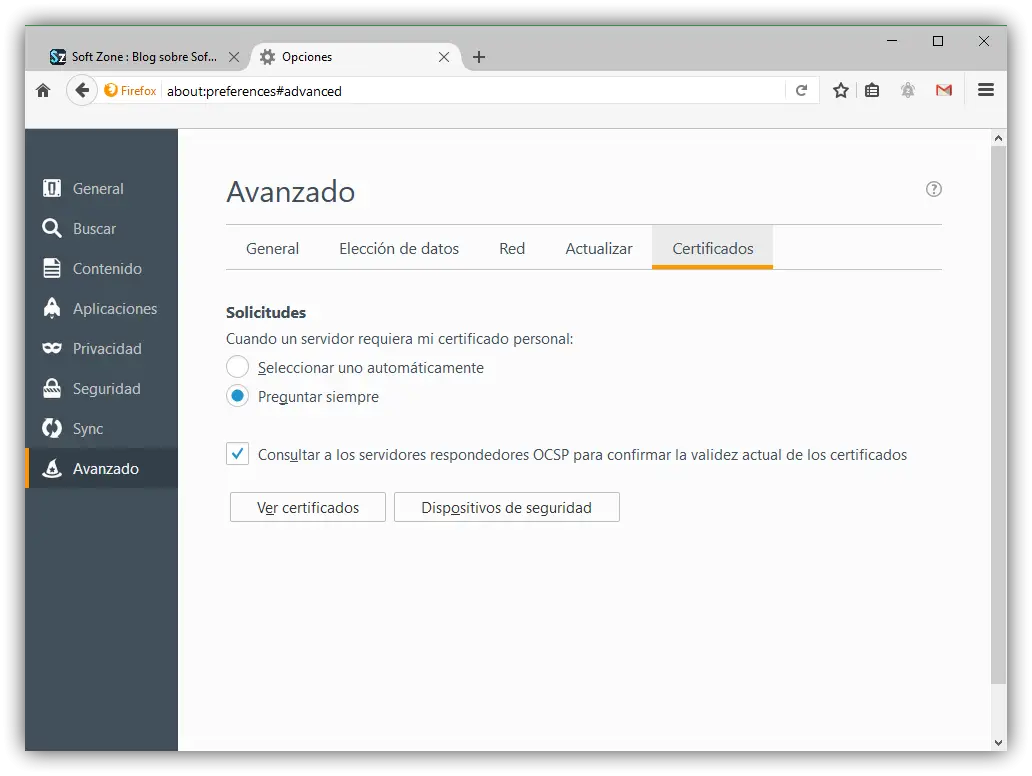Switch to the Actualizar tab

coord(598,248)
